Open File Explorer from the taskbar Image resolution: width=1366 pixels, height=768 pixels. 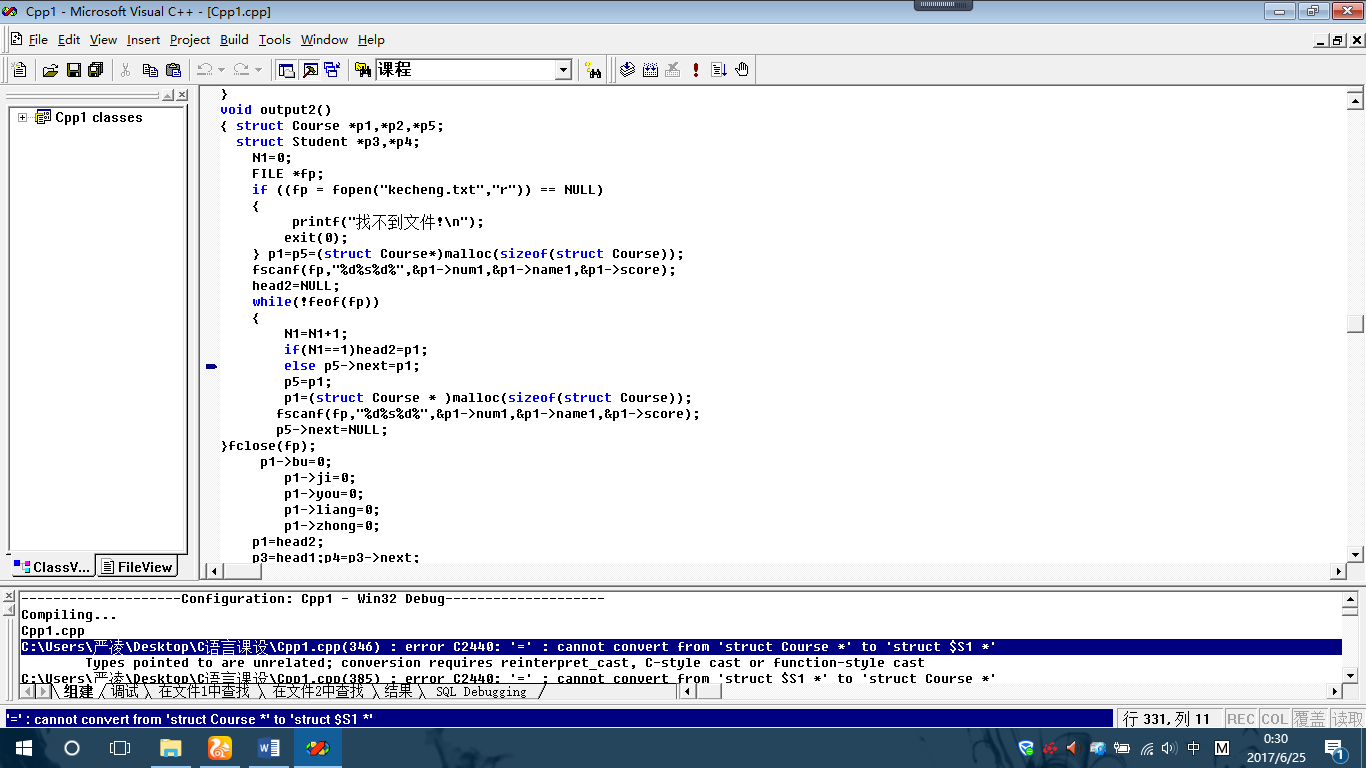pyautogui.click(x=171, y=748)
